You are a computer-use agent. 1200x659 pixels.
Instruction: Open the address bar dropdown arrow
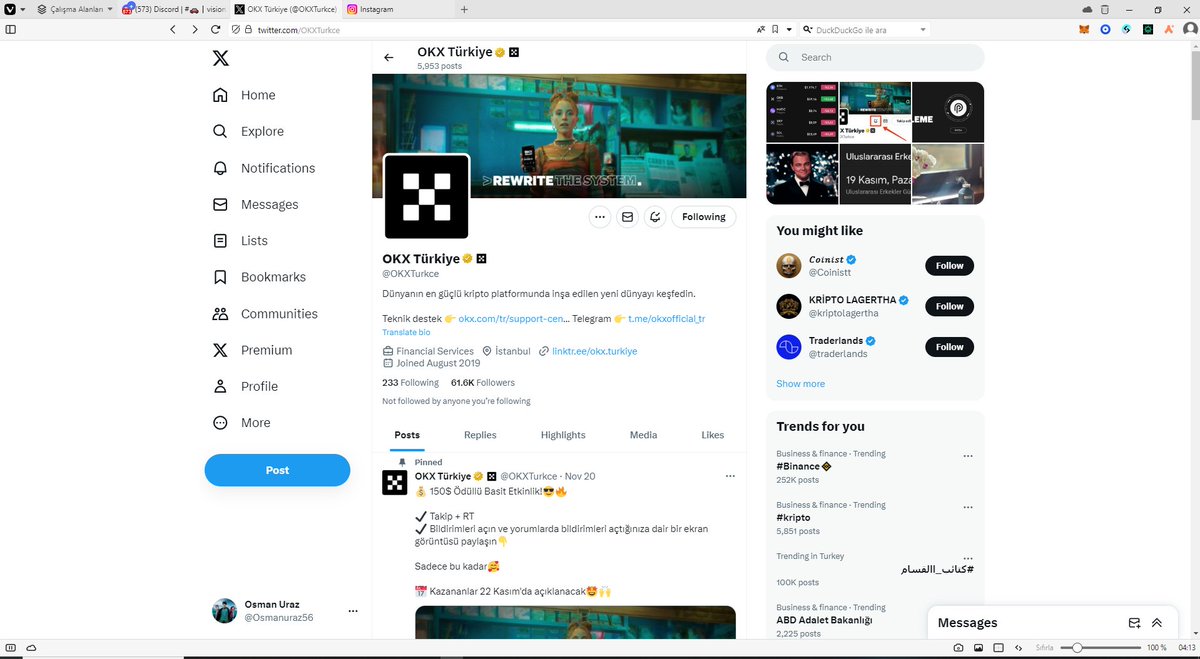click(x=790, y=30)
